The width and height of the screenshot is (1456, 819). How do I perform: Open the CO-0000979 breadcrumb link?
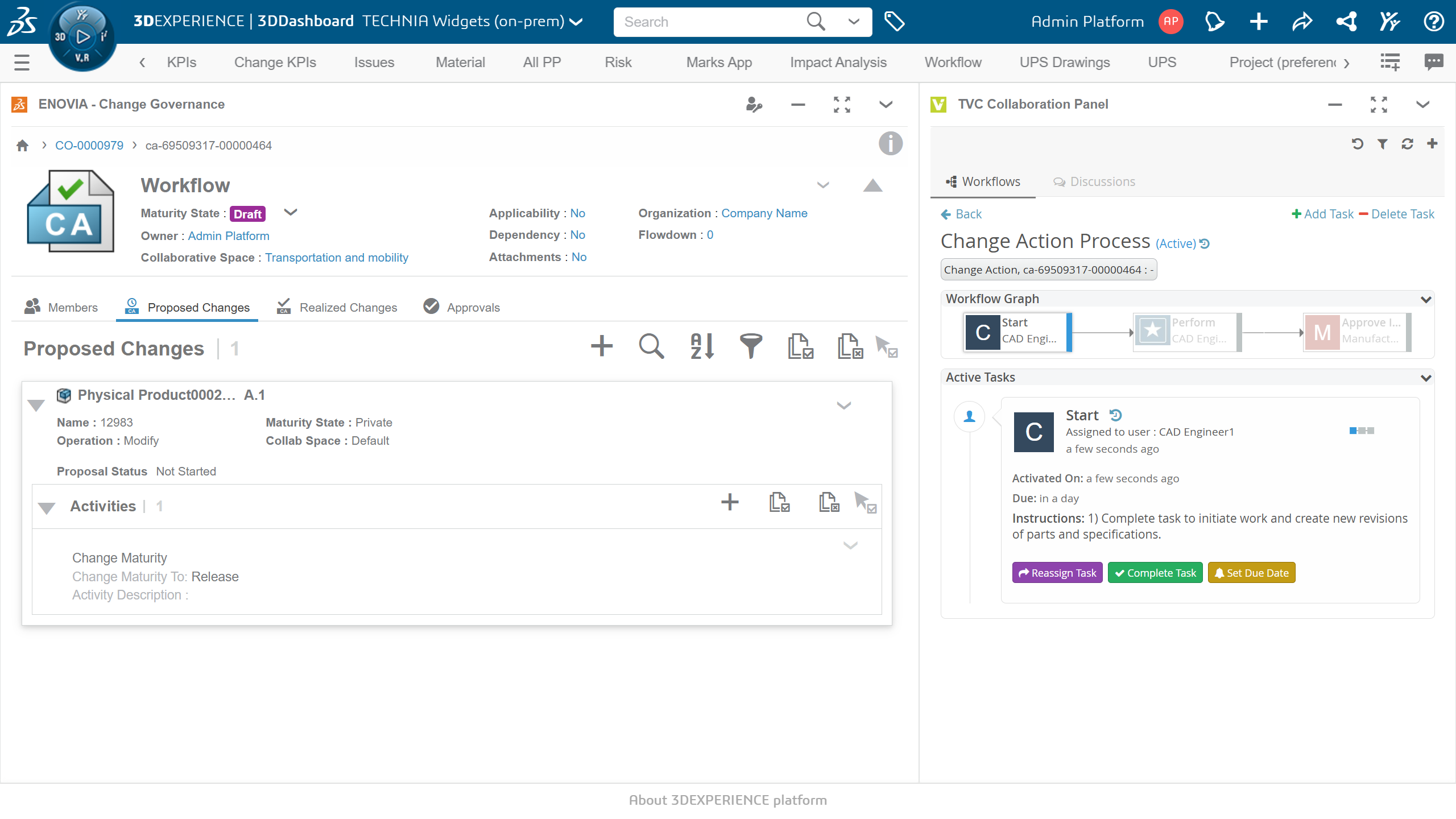pos(89,145)
